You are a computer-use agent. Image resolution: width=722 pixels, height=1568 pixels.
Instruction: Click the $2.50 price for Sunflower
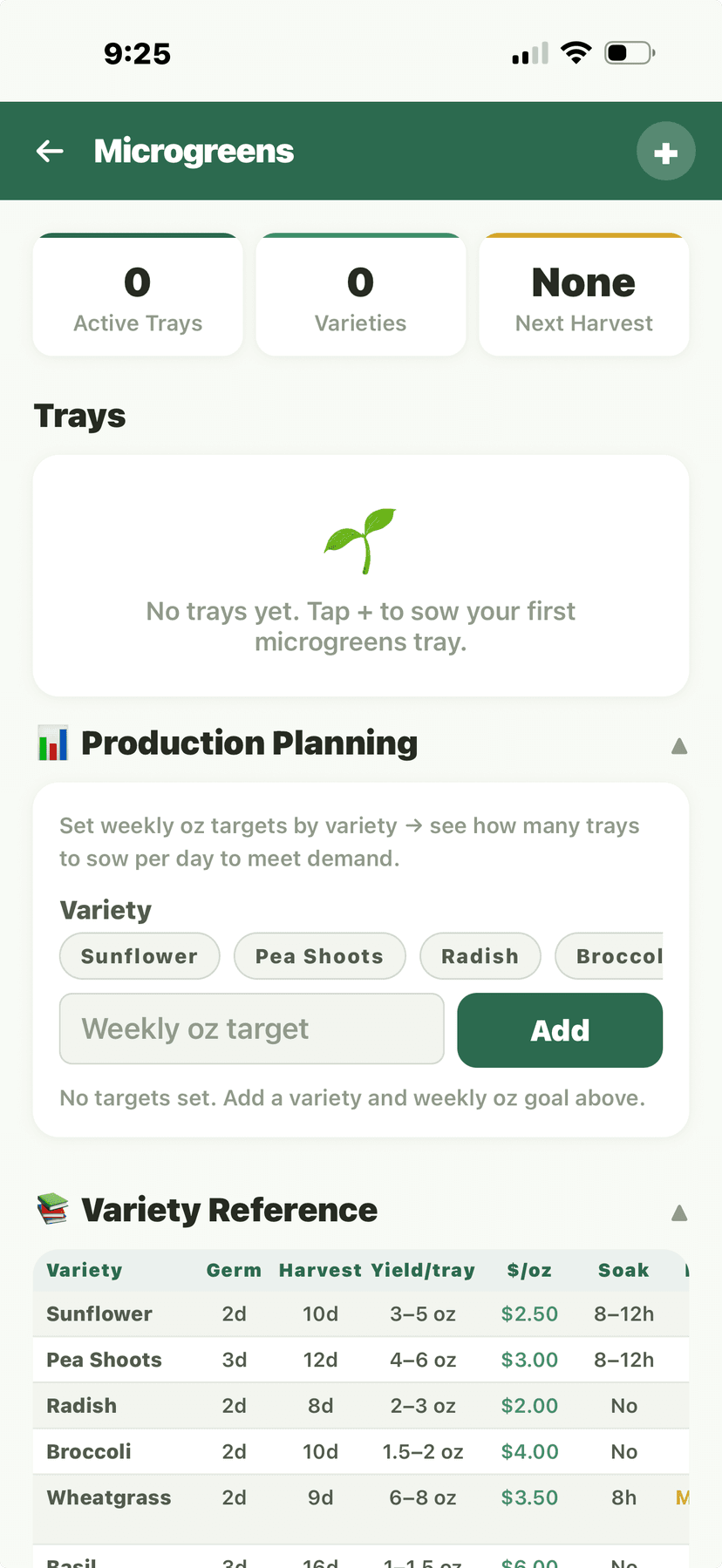coord(529,1313)
